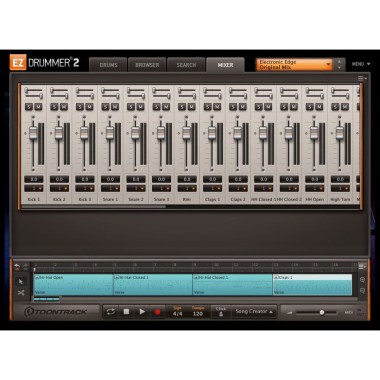The image size is (380, 380).
Task: Open the SEARCH tab
Action: coord(186,65)
